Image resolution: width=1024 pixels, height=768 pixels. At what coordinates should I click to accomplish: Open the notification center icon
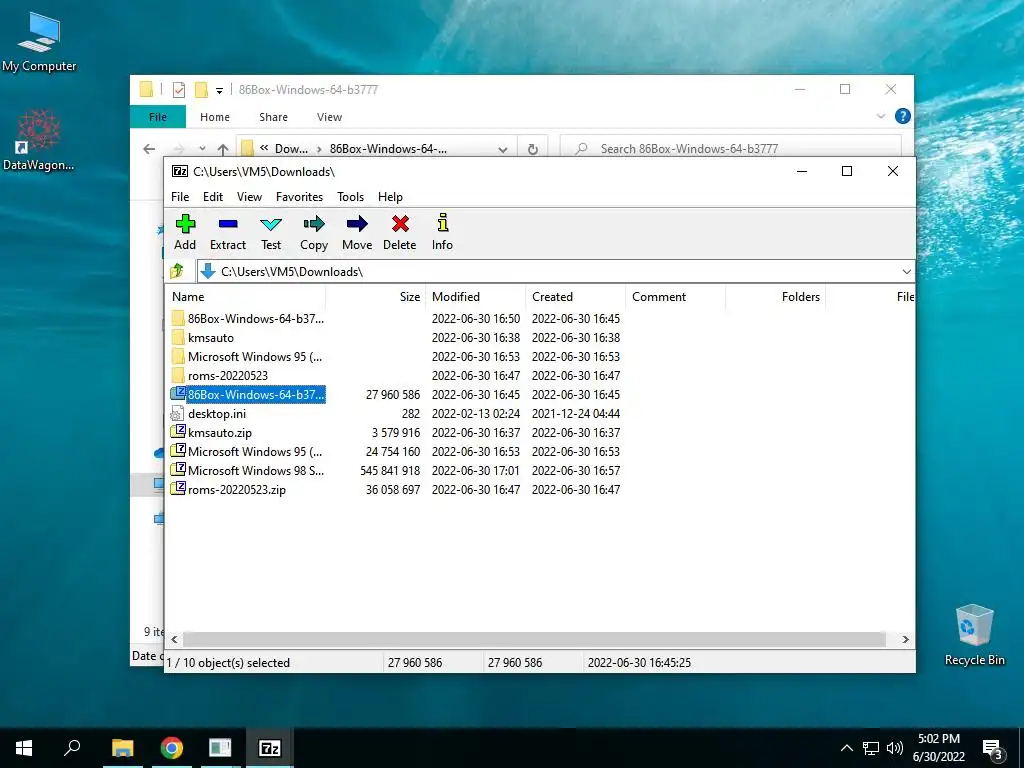(992, 749)
